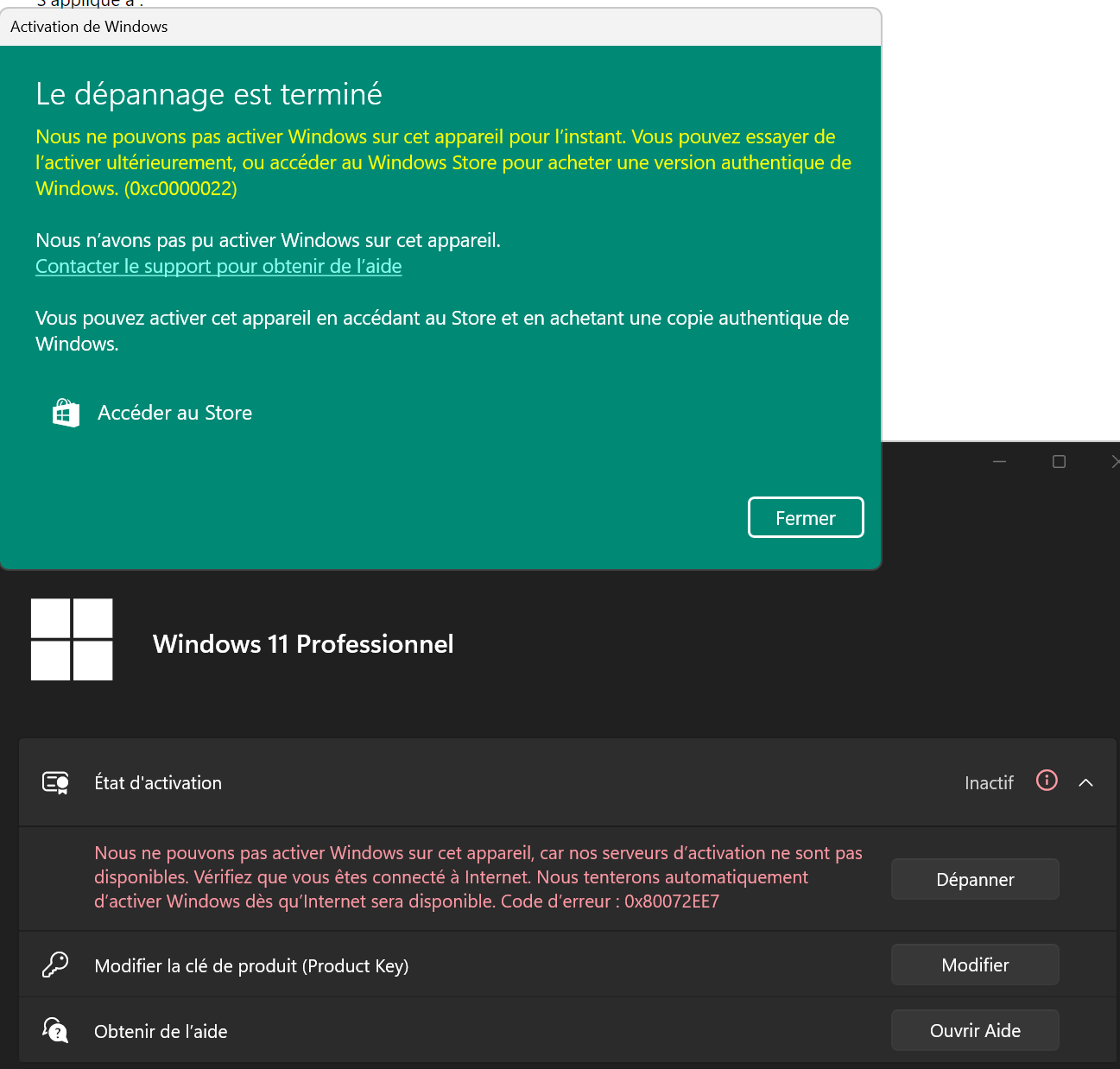This screenshot has width=1120, height=1069.
Task: Click the État d'activation certificate icon
Action: tap(56, 783)
